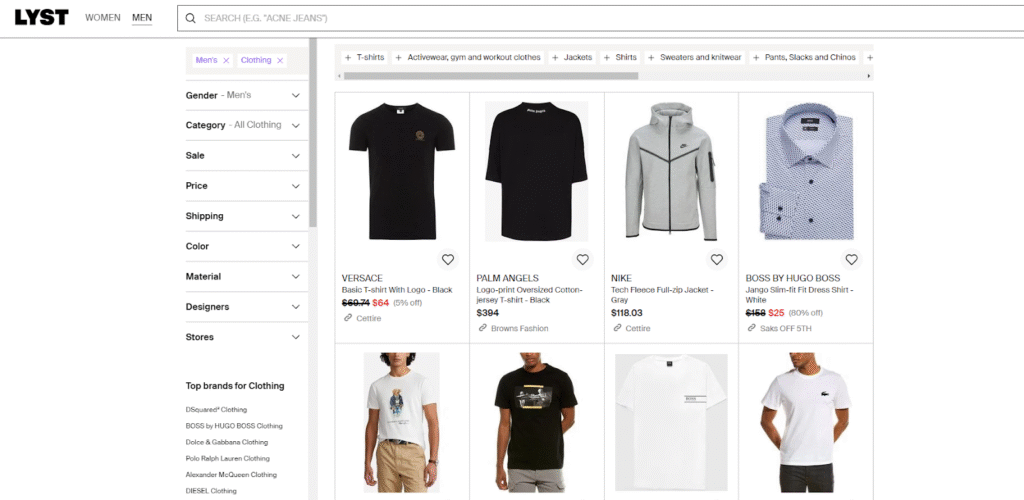Click the Cettire store under Nike
The image size is (1024, 500).
pos(638,328)
